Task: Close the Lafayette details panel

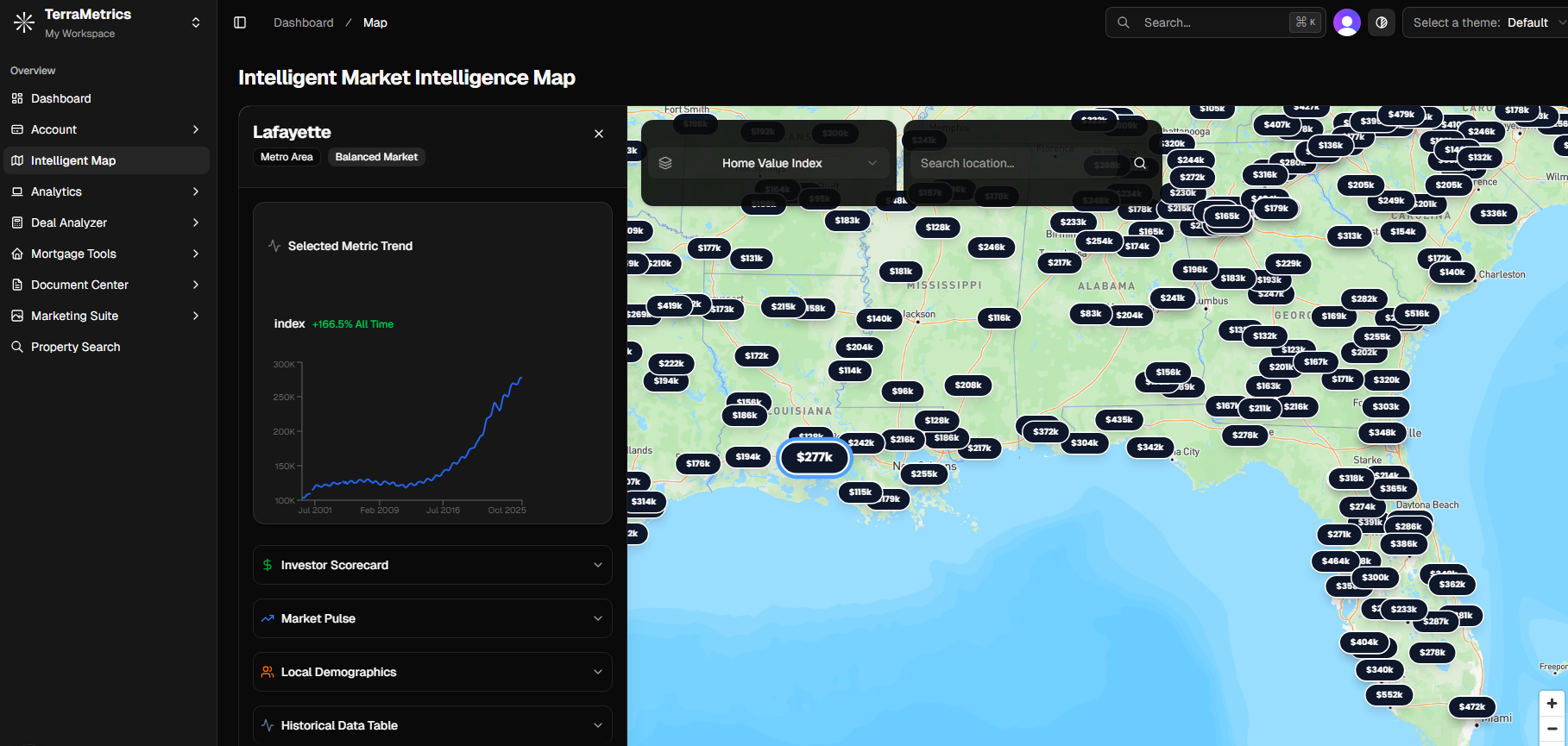Action: coord(599,134)
